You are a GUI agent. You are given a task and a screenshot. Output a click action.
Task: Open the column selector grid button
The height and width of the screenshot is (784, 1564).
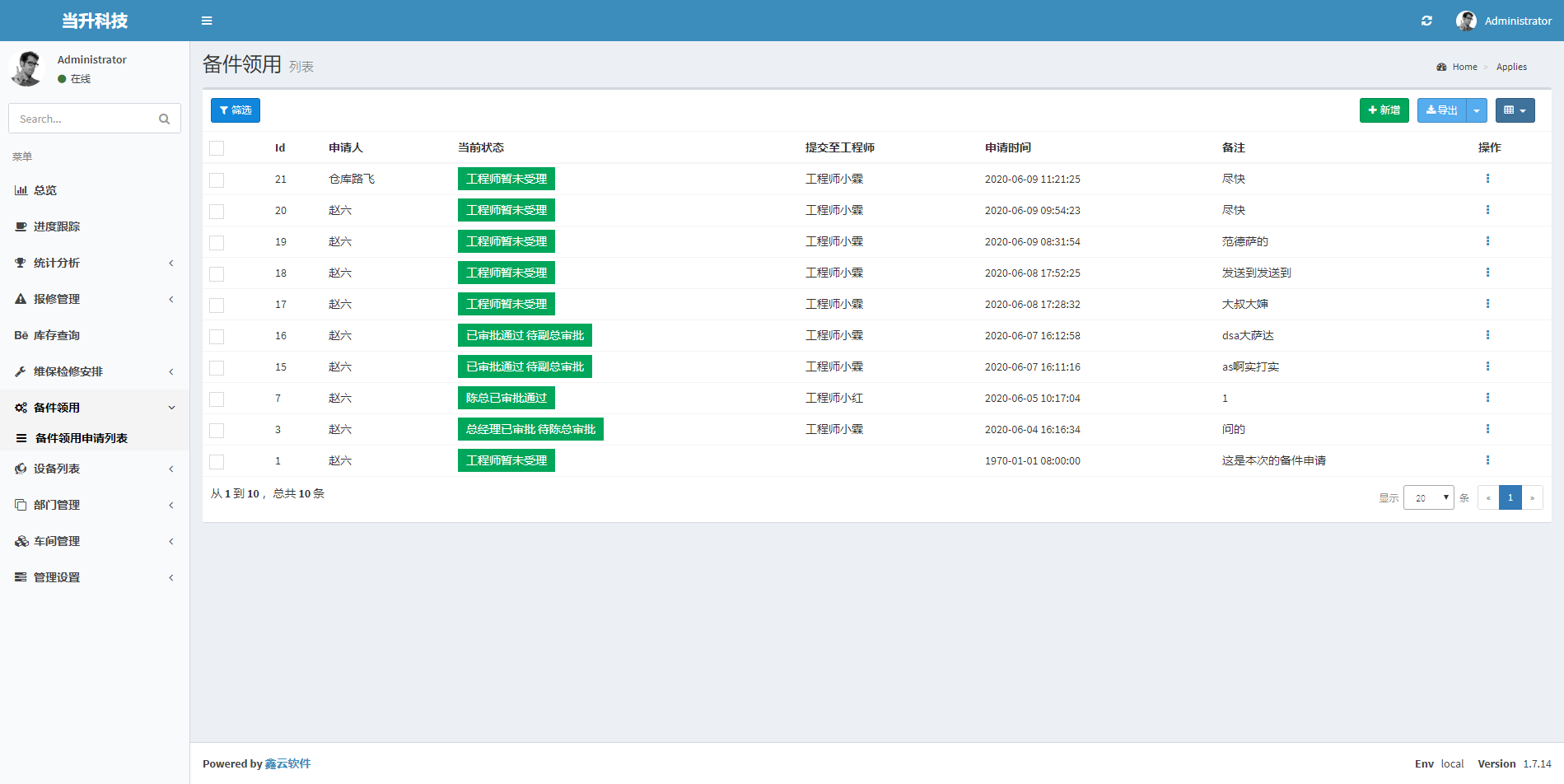tap(1515, 110)
